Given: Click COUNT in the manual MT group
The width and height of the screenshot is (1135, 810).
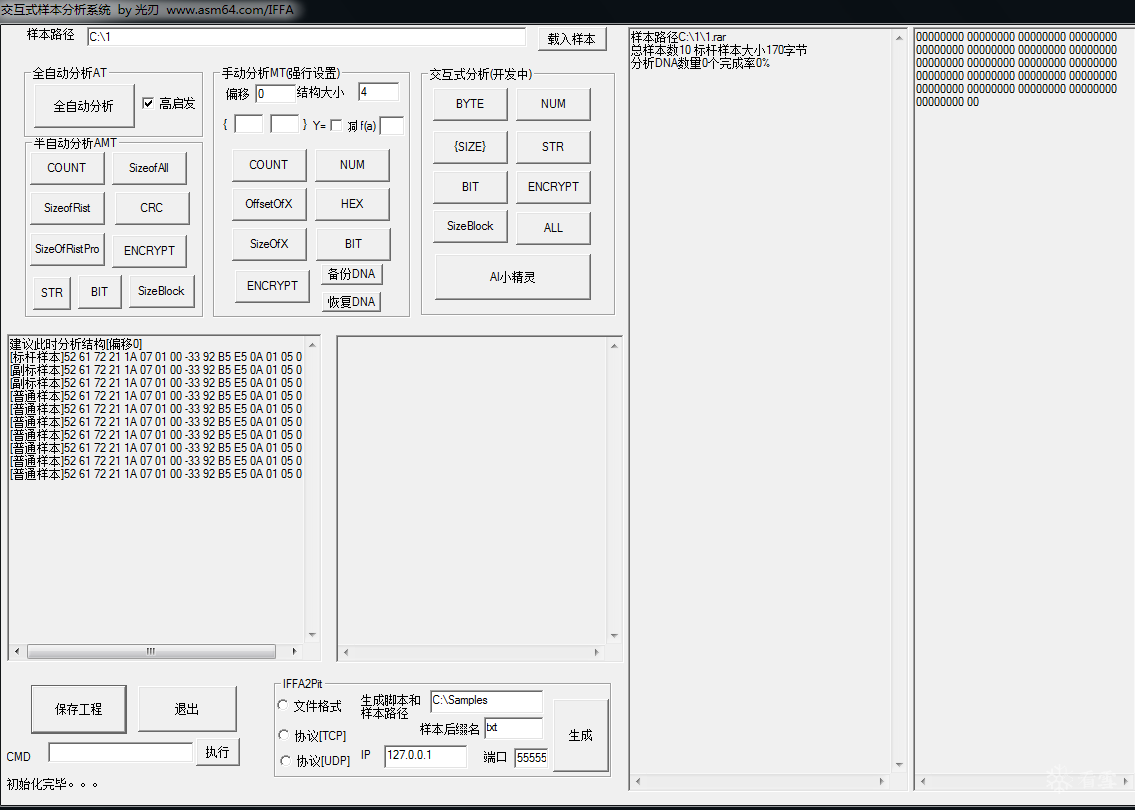Looking at the screenshot, I should pos(269,165).
